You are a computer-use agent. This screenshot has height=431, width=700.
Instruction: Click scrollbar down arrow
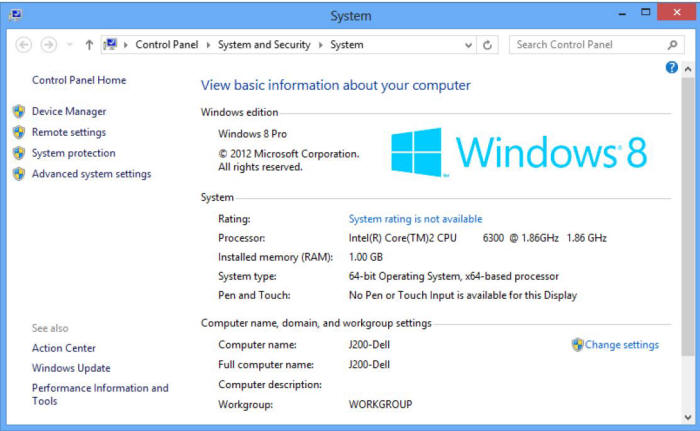pos(688,418)
